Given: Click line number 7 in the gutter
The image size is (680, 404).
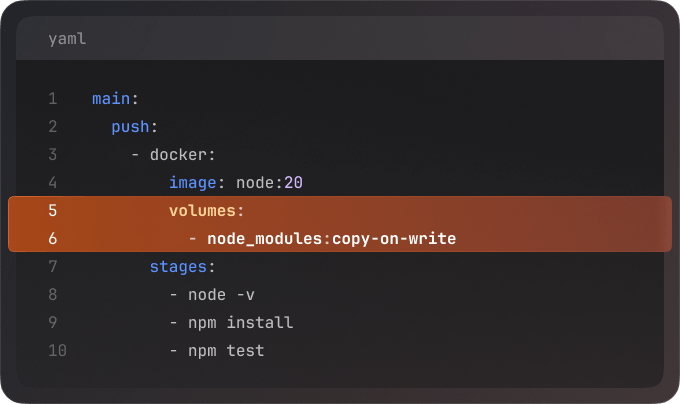Looking at the screenshot, I should (x=52, y=267).
